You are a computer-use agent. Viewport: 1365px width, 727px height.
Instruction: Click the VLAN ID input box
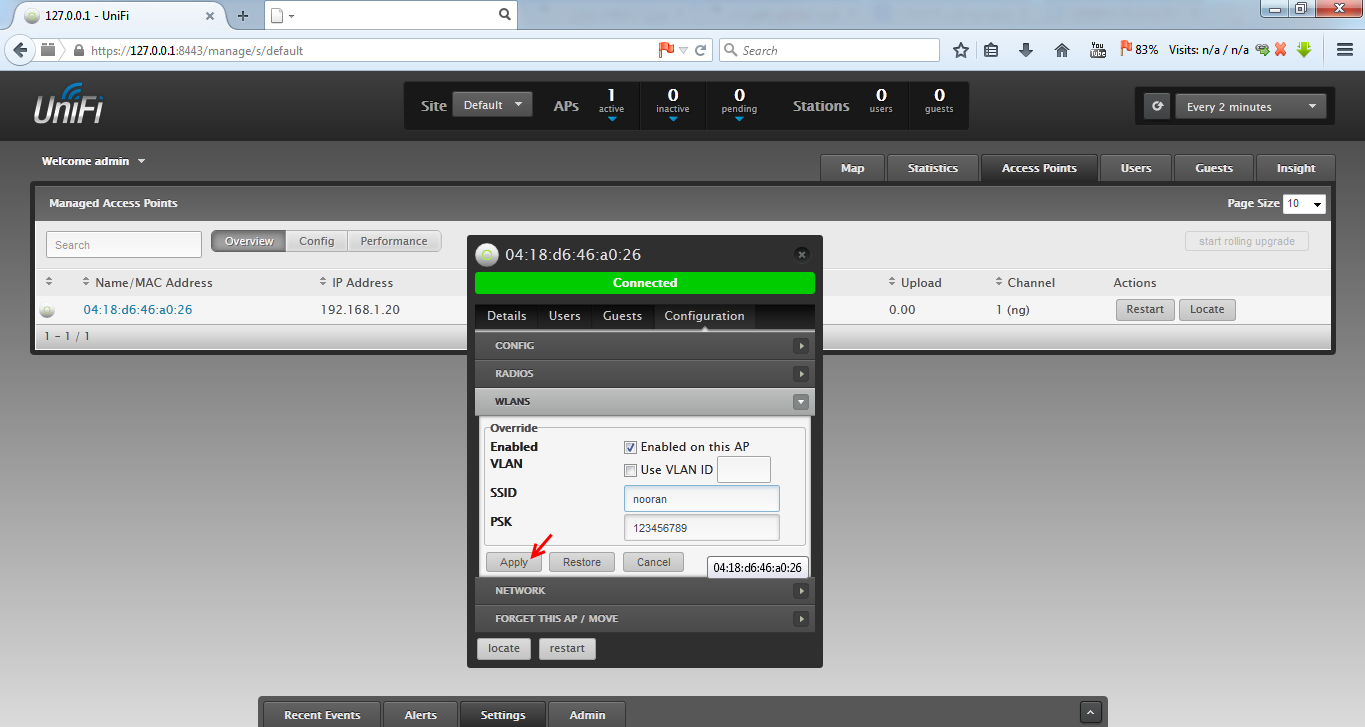(x=744, y=470)
